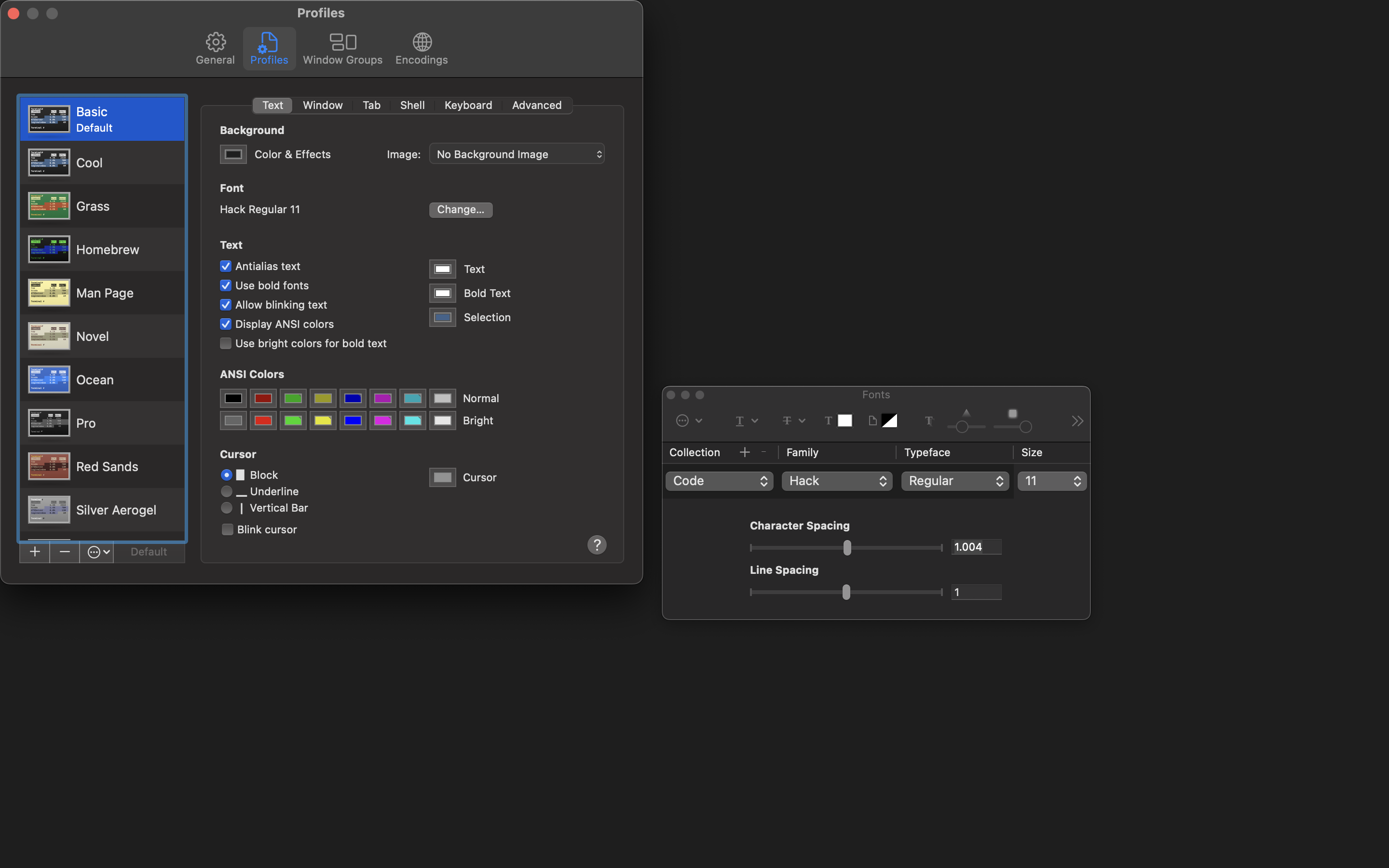Switch to the Keyboard tab
Image resolution: width=1389 pixels, height=868 pixels.
click(x=468, y=105)
